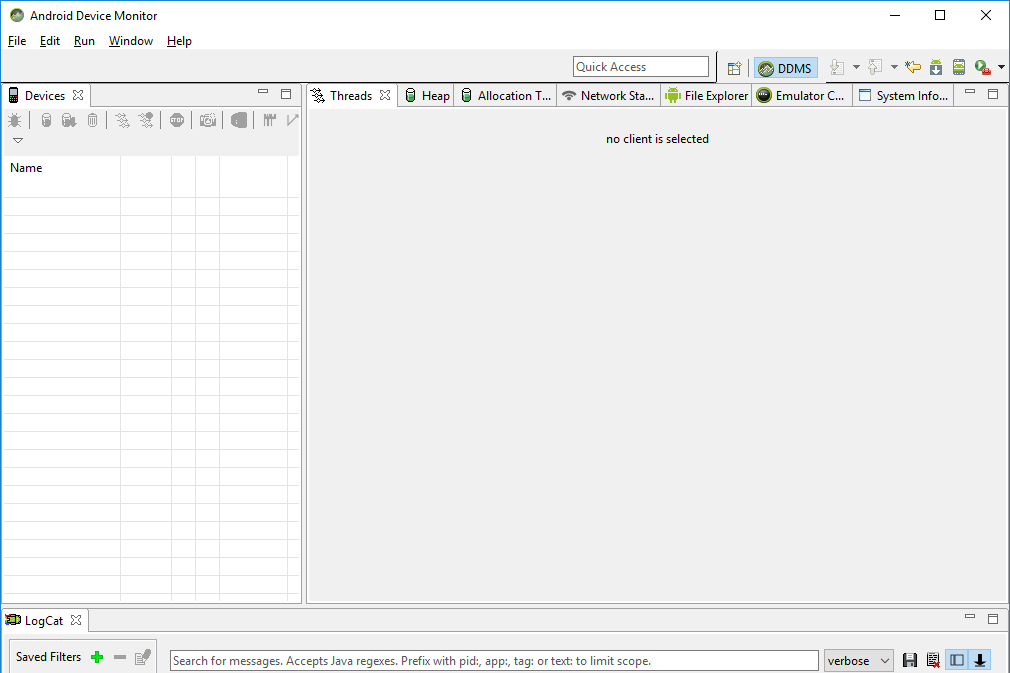The image size is (1010, 673).
Task: Switch to the DDMS perspective
Action: tap(785, 68)
